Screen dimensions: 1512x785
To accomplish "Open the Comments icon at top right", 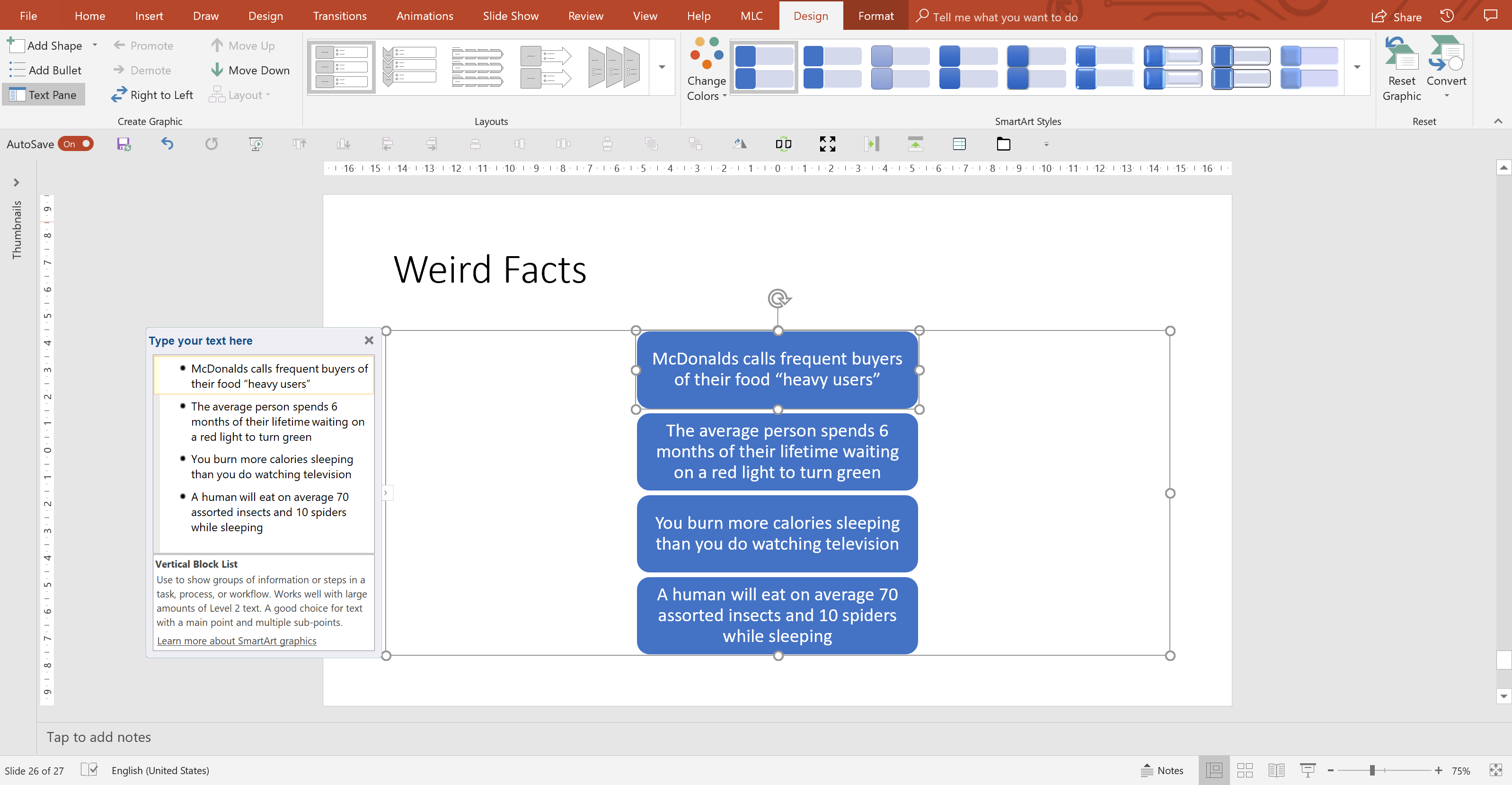I will tap(1490, 16).
